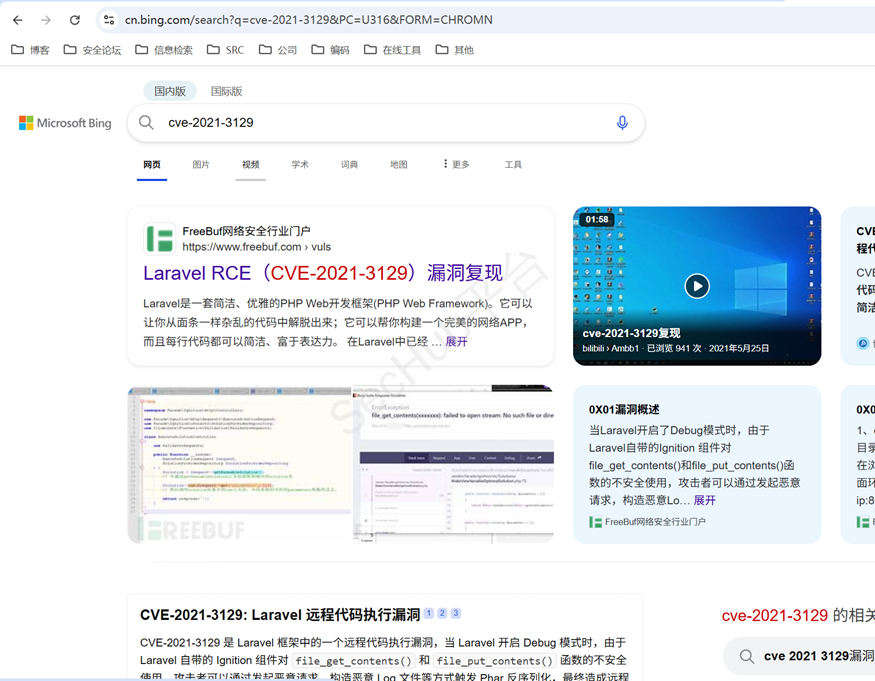Click the search magnifier icon
The width and height of the screenshot is (875, 681).
[146, 122]
